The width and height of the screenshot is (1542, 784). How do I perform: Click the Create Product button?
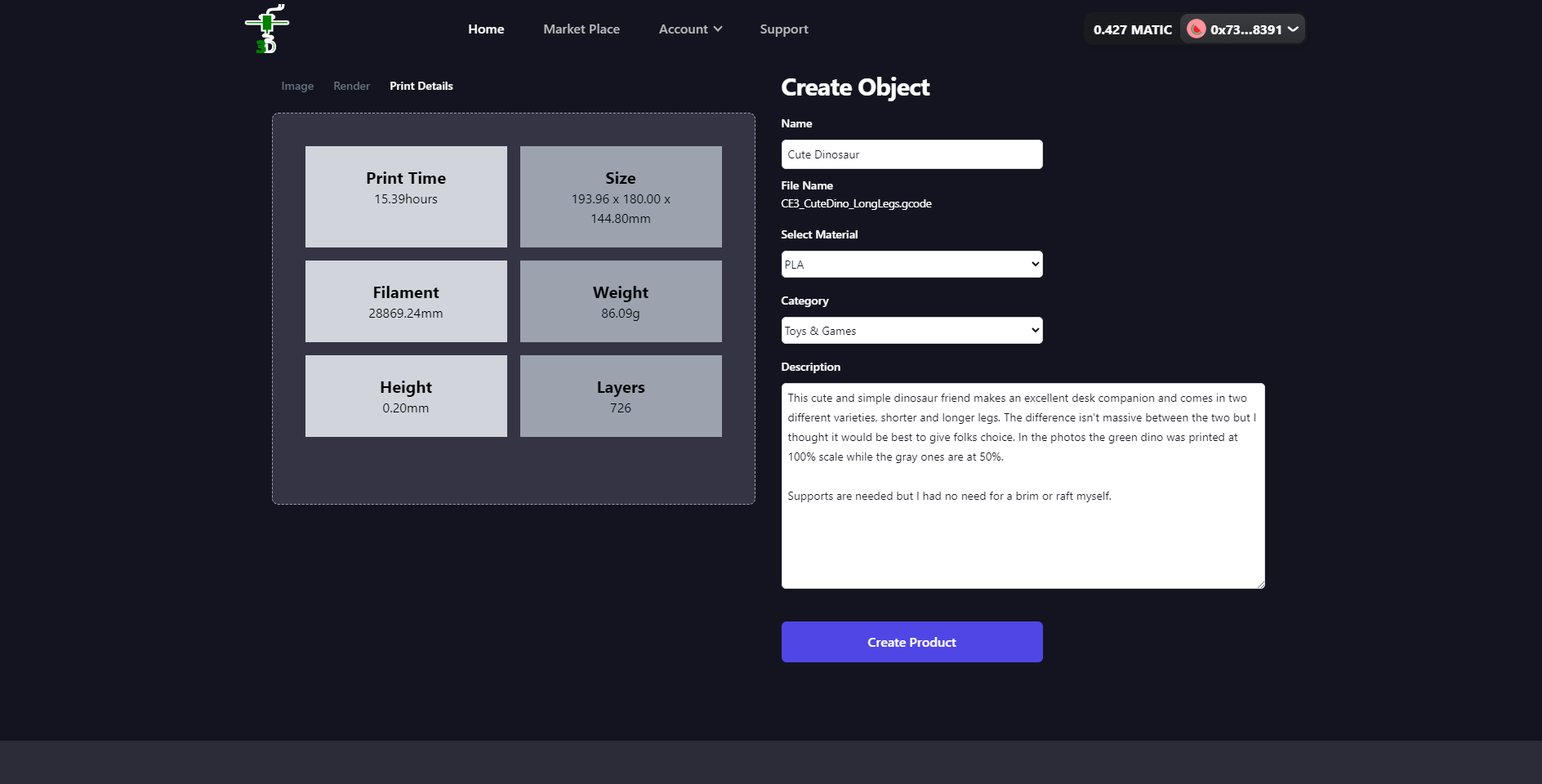911,642
